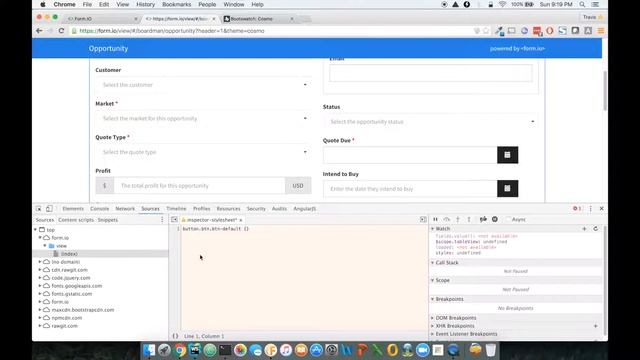Open Chrome from the dock

pos(180,350)
